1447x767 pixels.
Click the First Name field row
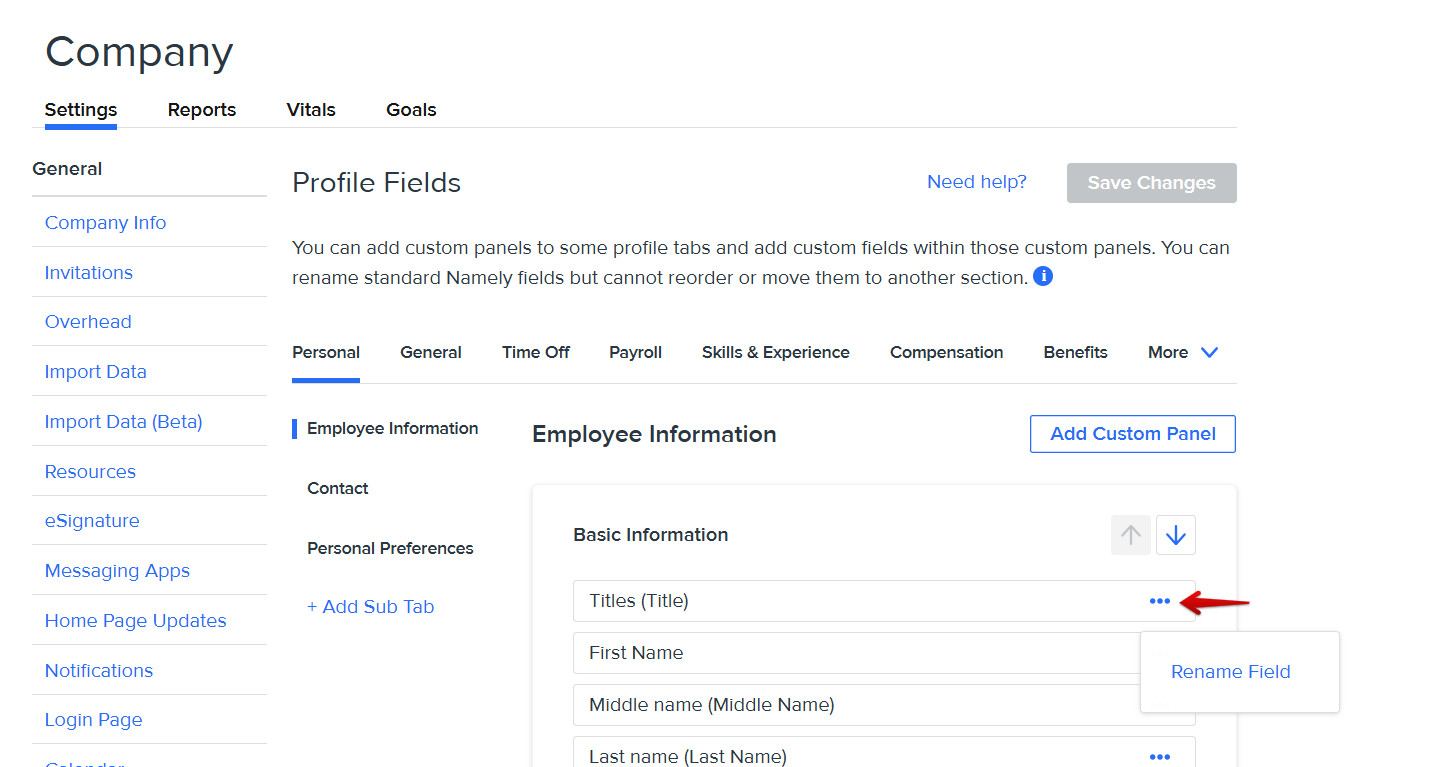click(x=850, y=653)
